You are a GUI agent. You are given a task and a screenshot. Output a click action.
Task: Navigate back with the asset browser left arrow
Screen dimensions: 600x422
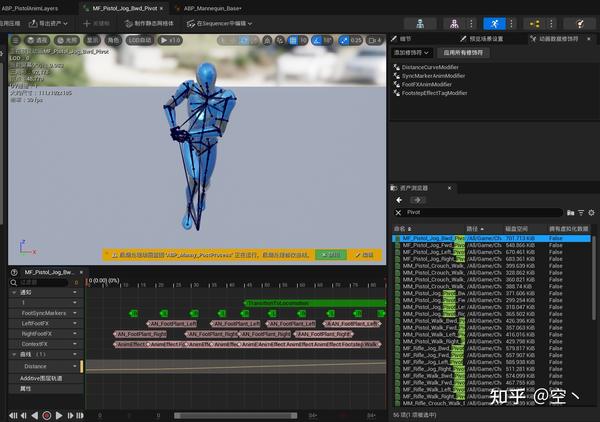399,200
